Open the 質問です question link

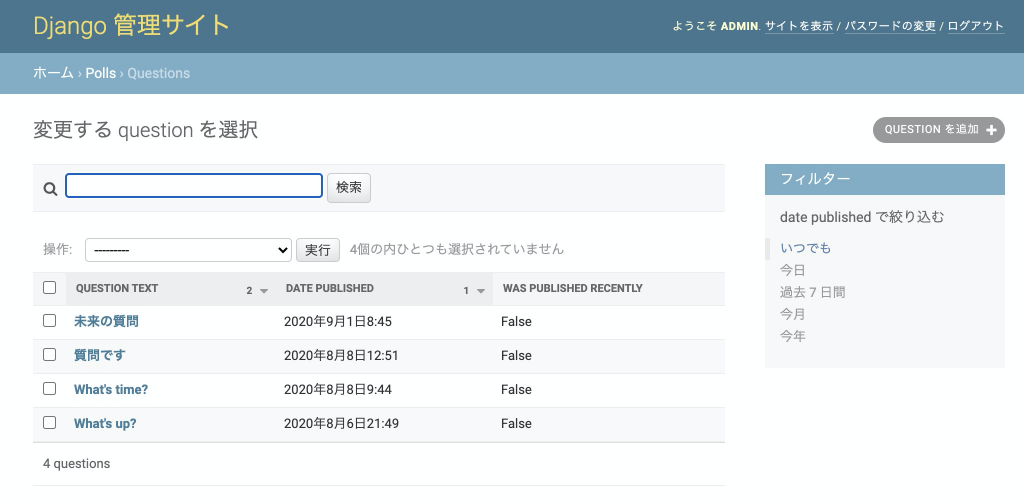coord(99,355)
